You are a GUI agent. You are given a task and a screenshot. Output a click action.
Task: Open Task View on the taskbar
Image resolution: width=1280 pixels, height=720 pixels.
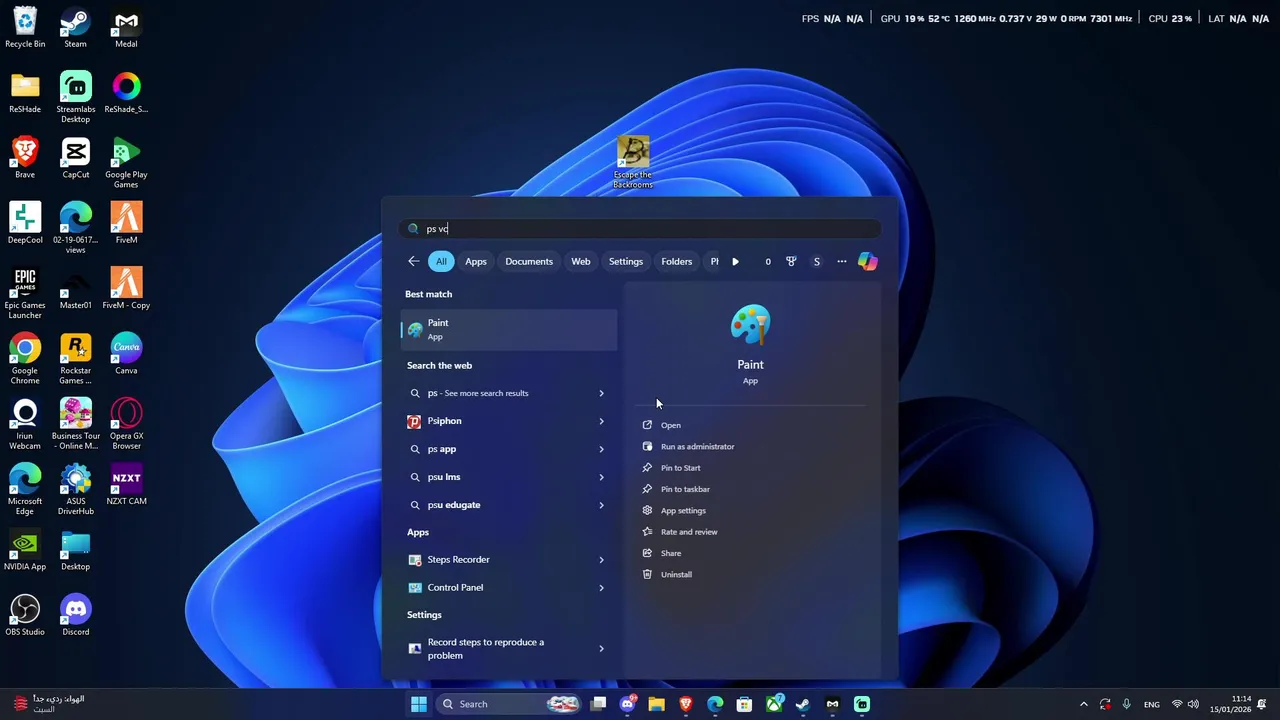pyautogui.click(x=598, y=704)
